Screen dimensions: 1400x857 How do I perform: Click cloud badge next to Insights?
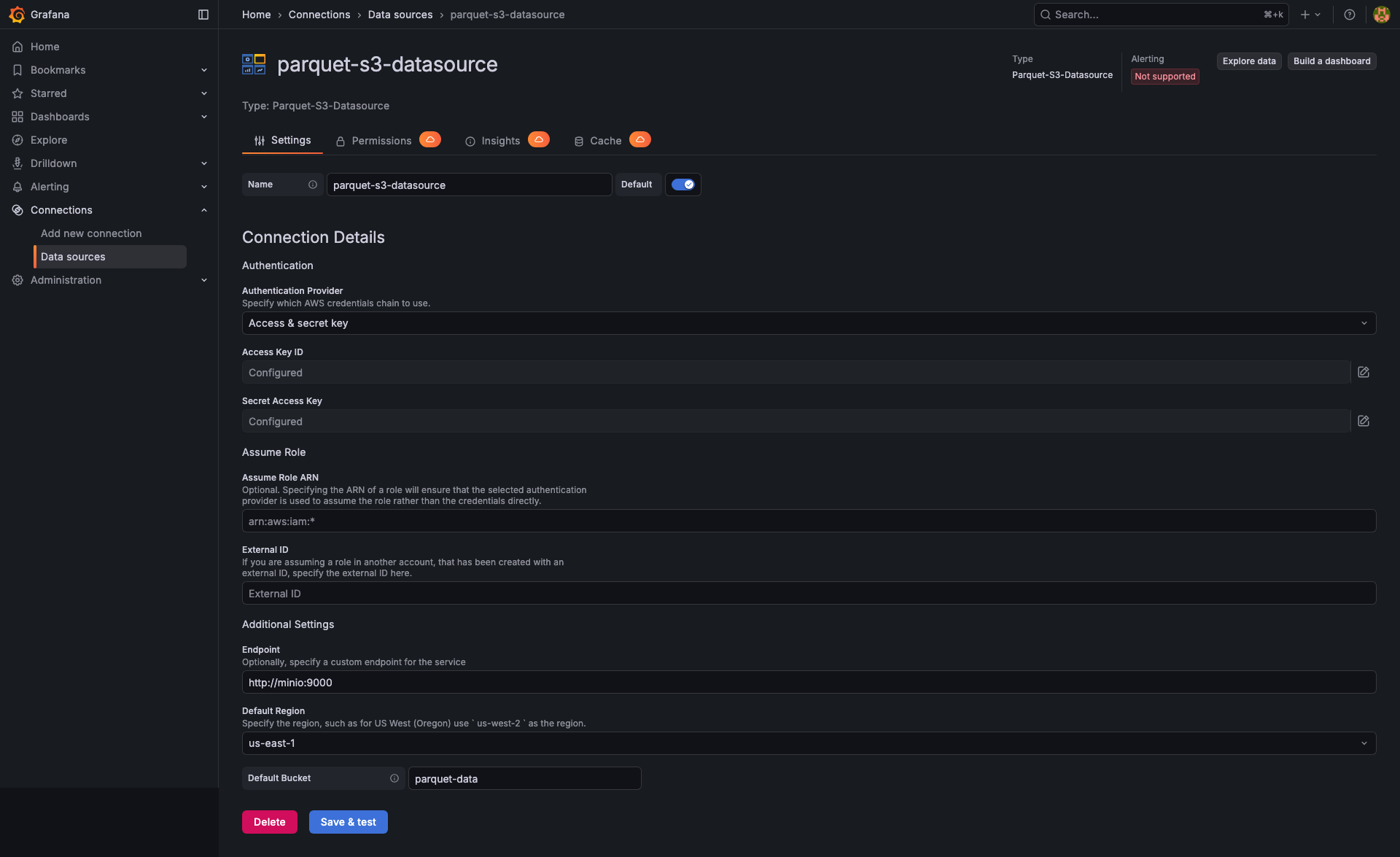539,139
